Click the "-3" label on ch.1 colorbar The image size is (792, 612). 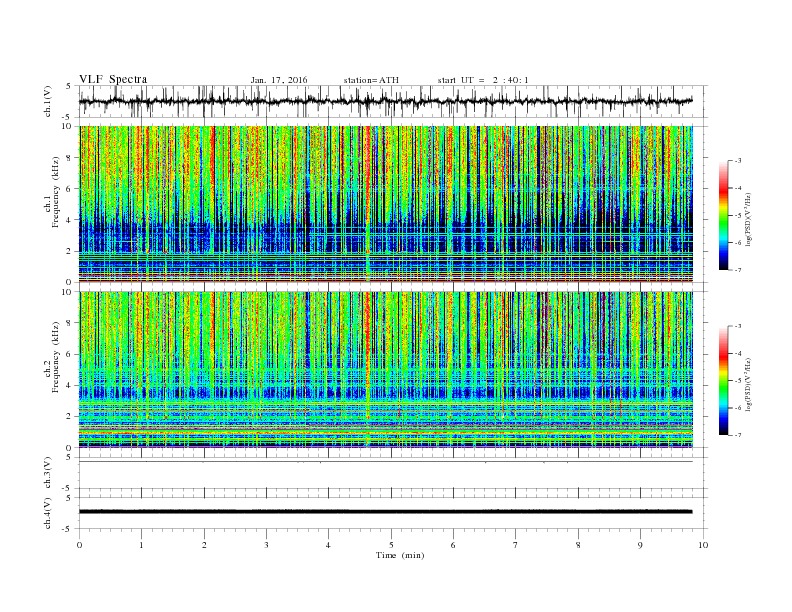[738, 161]
